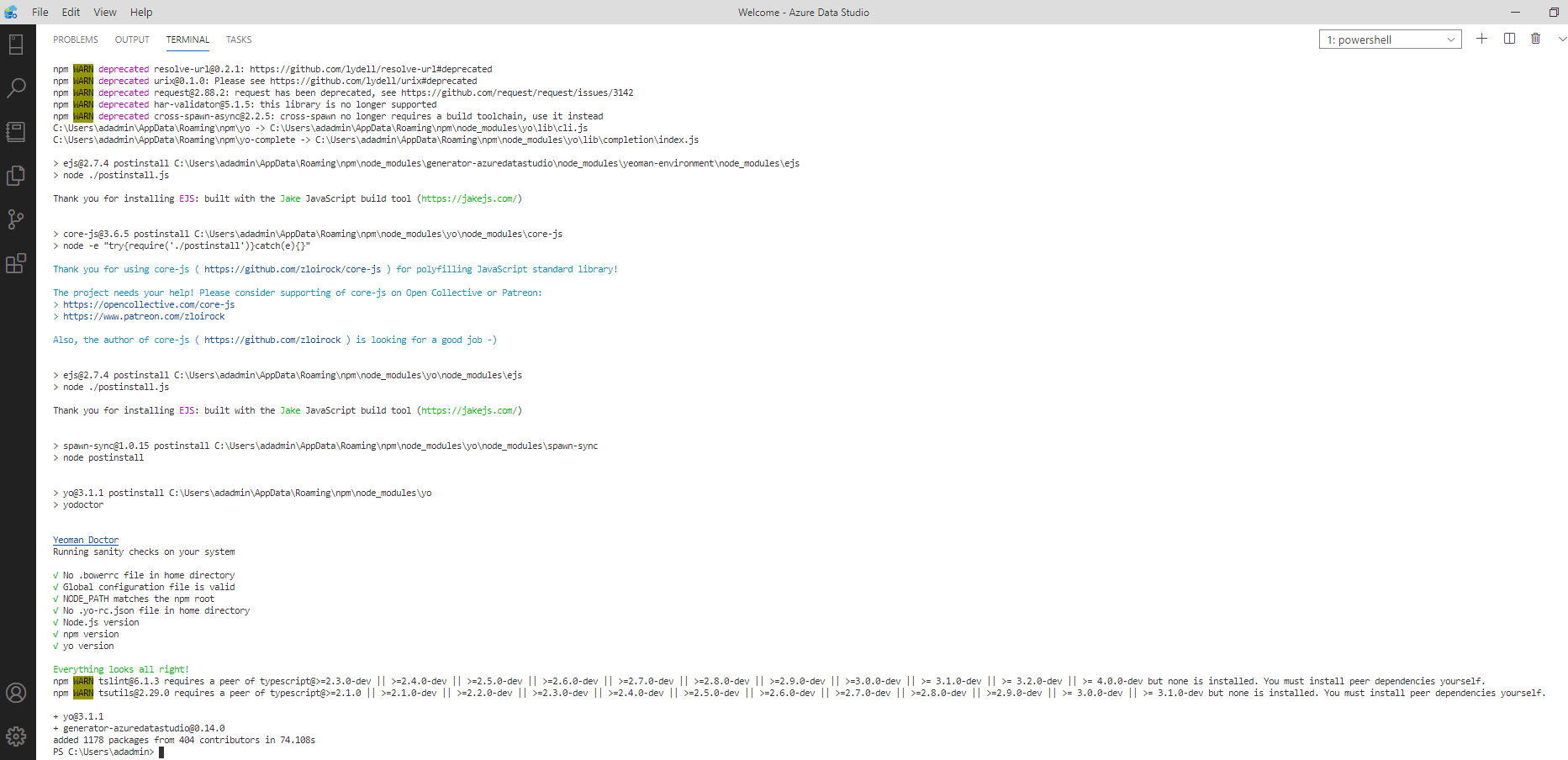Click the tsutils@2.29.0 peer dependency warning

[800, 693]
